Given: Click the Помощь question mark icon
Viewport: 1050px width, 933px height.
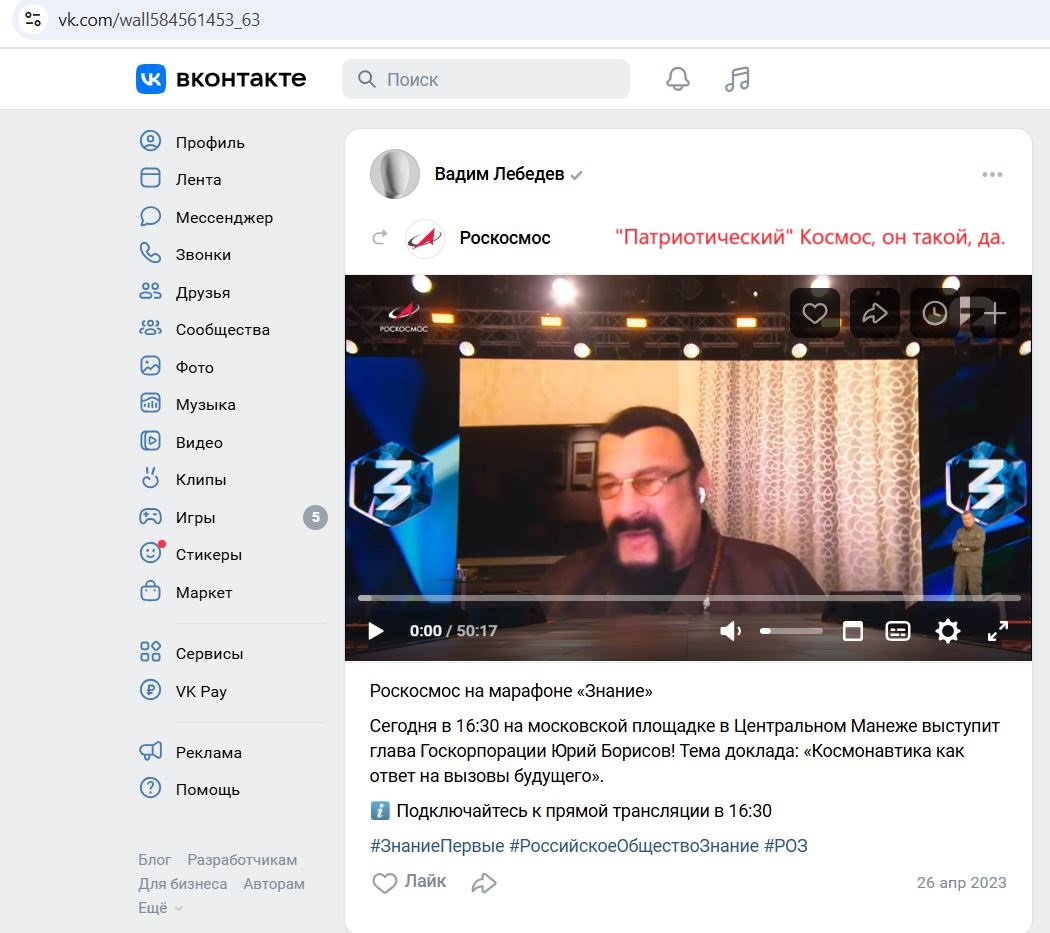Looking at the screenshot, I should [x=151, y=788].
